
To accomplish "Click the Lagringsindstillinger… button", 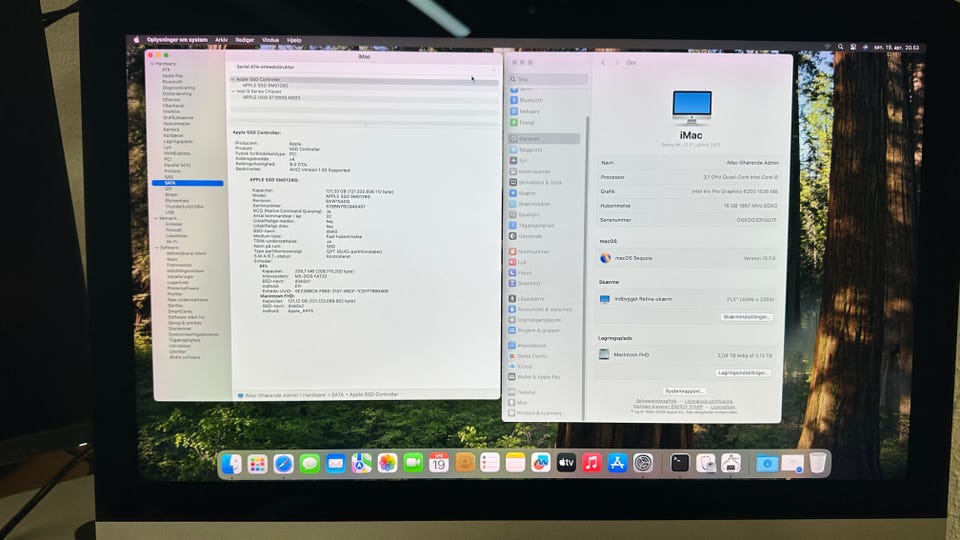I will (743, 373).
